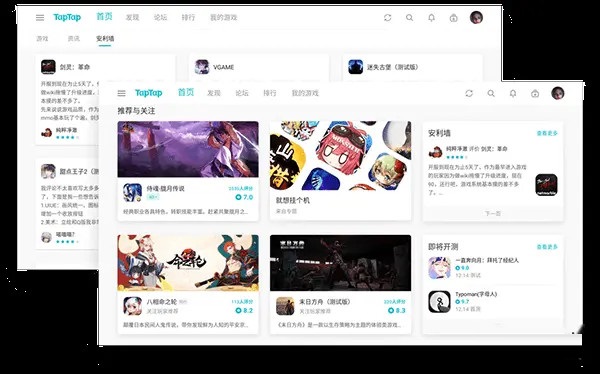Open the 就想挂个机 collection image
The width and height of the screenshot is (600, 374).
pos(341,156)
